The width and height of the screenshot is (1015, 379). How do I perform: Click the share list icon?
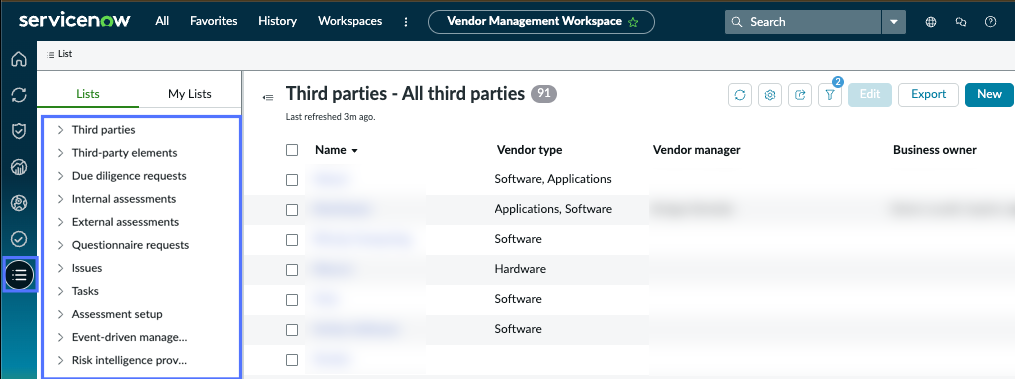(x=799, y=95)
